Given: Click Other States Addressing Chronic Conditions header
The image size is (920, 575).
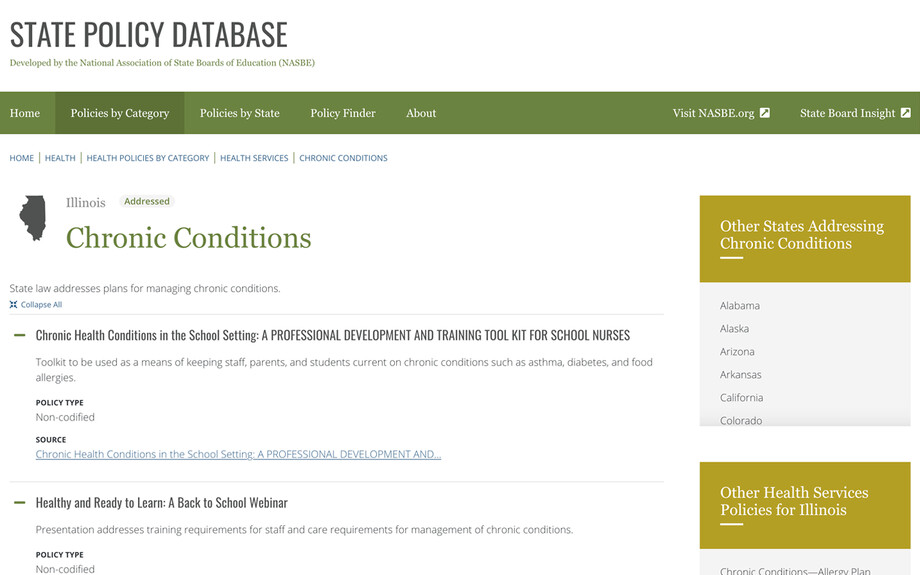Looking at the screenshot, I should (805, 239).
